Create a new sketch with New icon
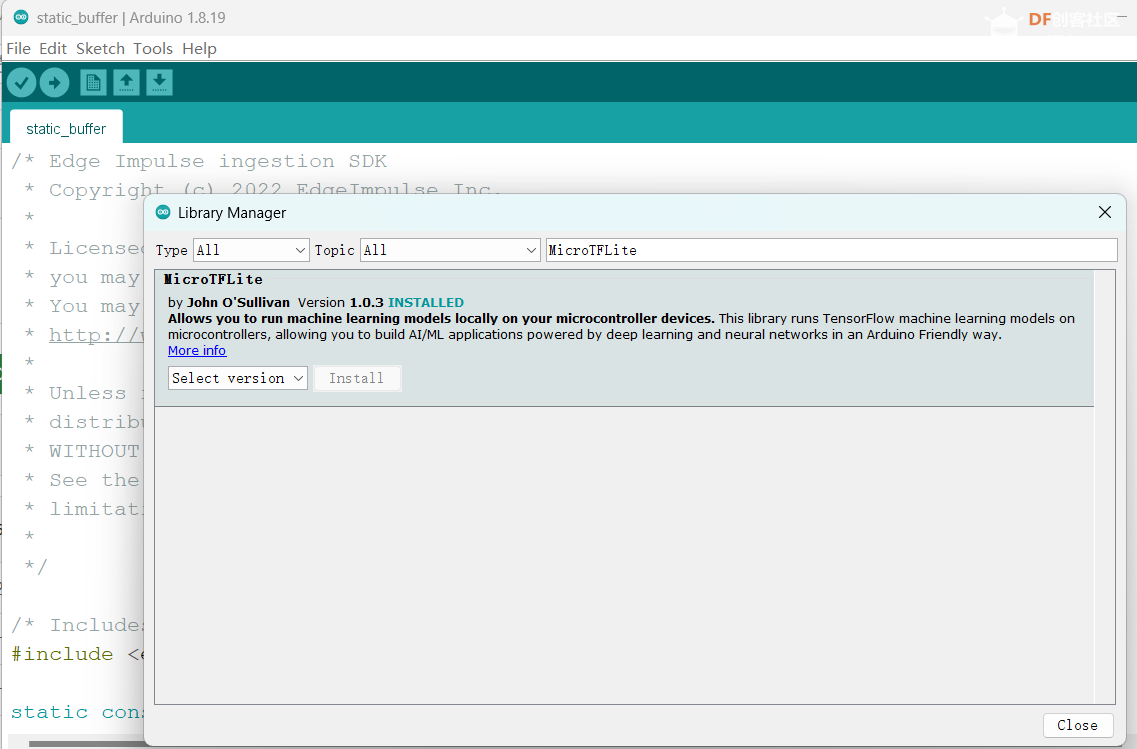 [x=94, y=83]
